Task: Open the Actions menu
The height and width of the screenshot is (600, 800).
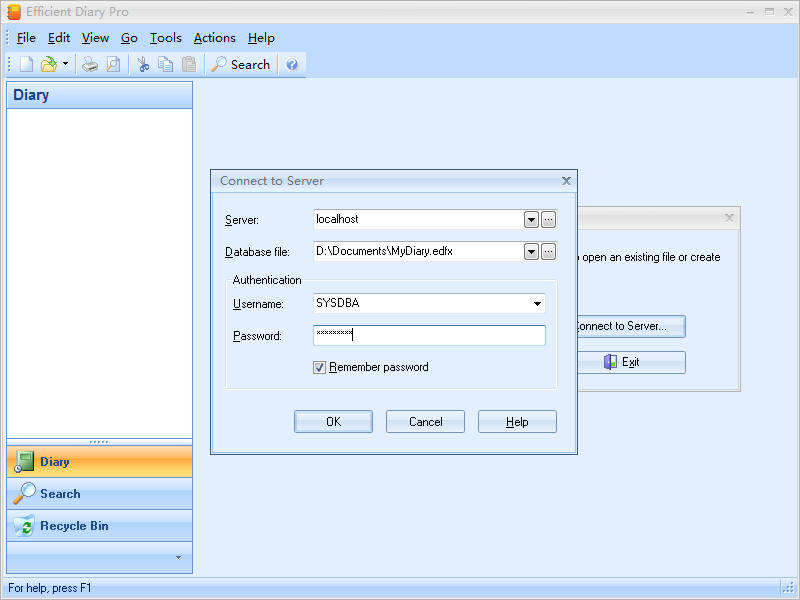Action: pyautogui.click(x=214, y=38)
